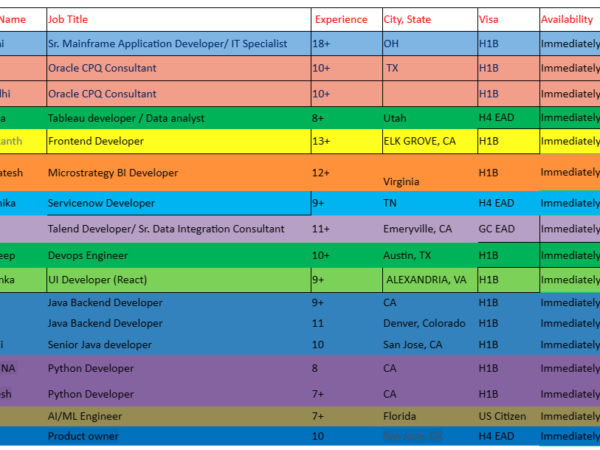Click the ELK GROVE, CA location cell
Image resolution: width=600 pixels, height=450 pixels.
pos(420,141)
